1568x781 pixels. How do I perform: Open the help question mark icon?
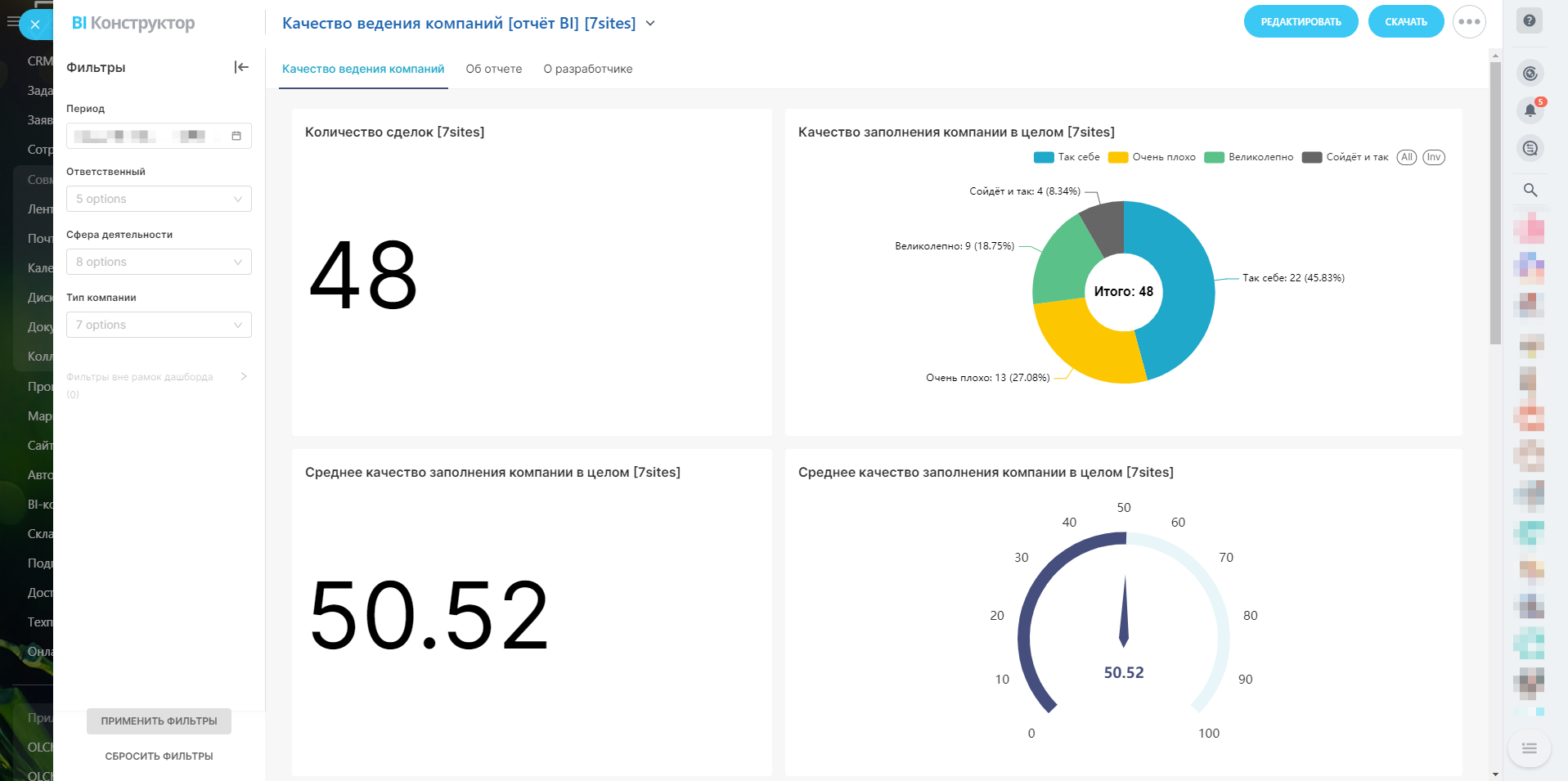click(1529, 21)
